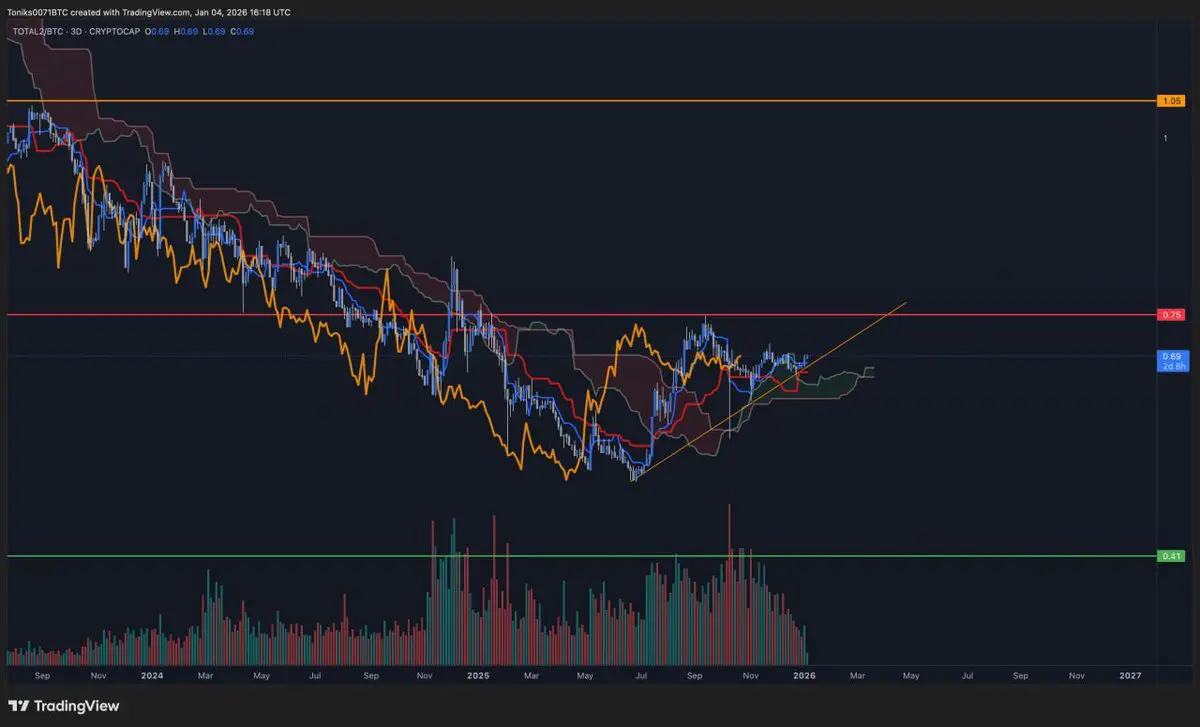1200x727 pixels.
Task: Click the blue 0.69 current price label
Action: pyautogui.click(x=1173, y=356)
